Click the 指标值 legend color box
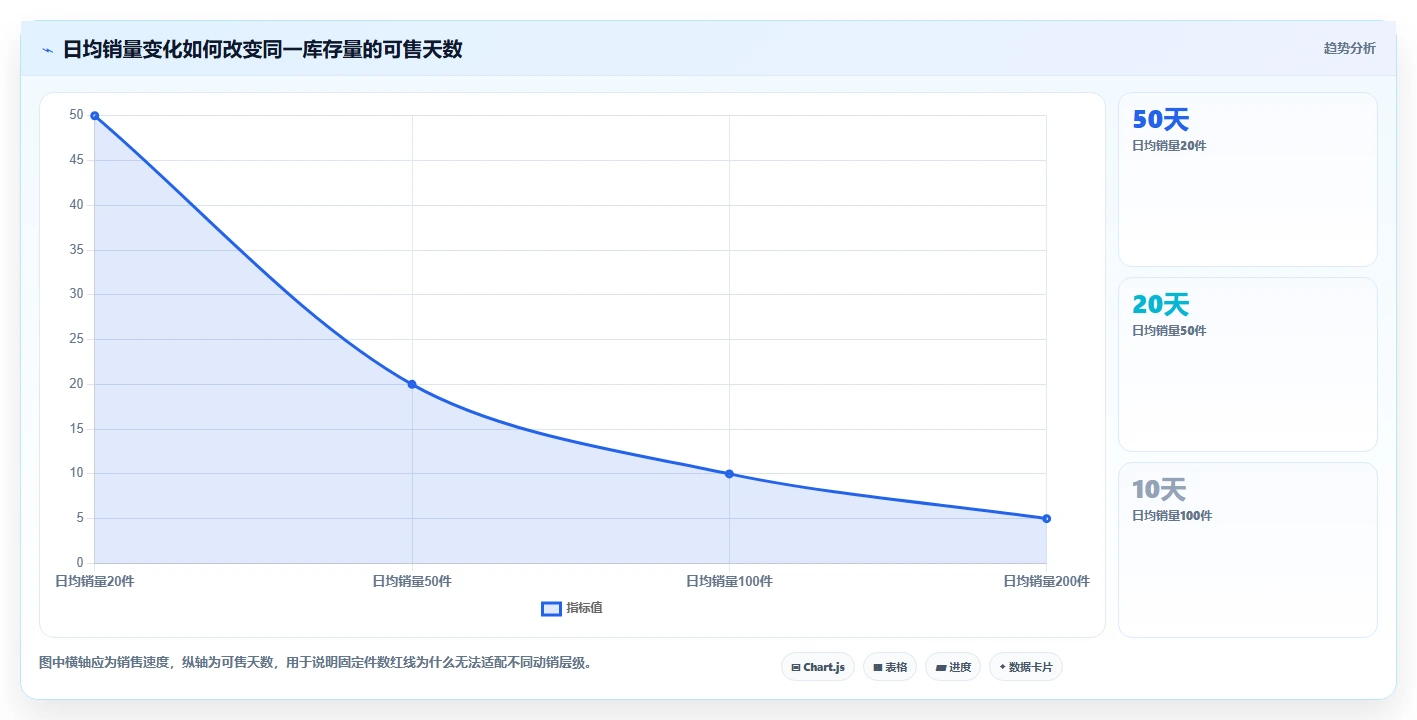 pos(551,608)
